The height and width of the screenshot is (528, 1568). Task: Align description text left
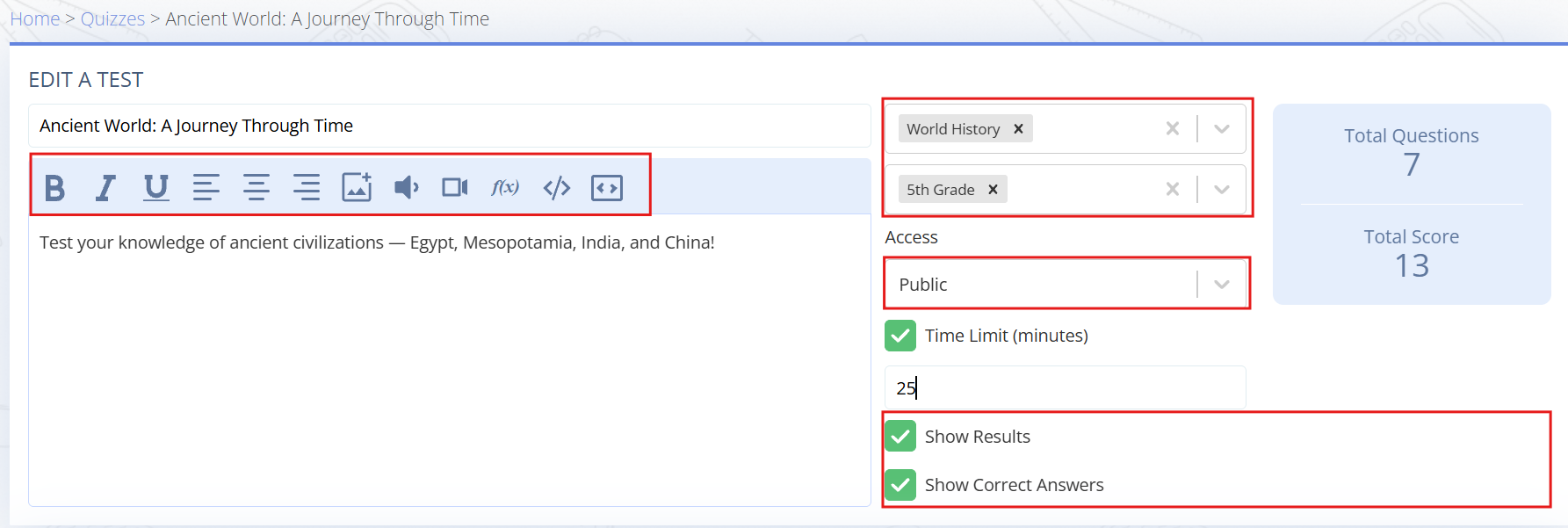(206, 187)
